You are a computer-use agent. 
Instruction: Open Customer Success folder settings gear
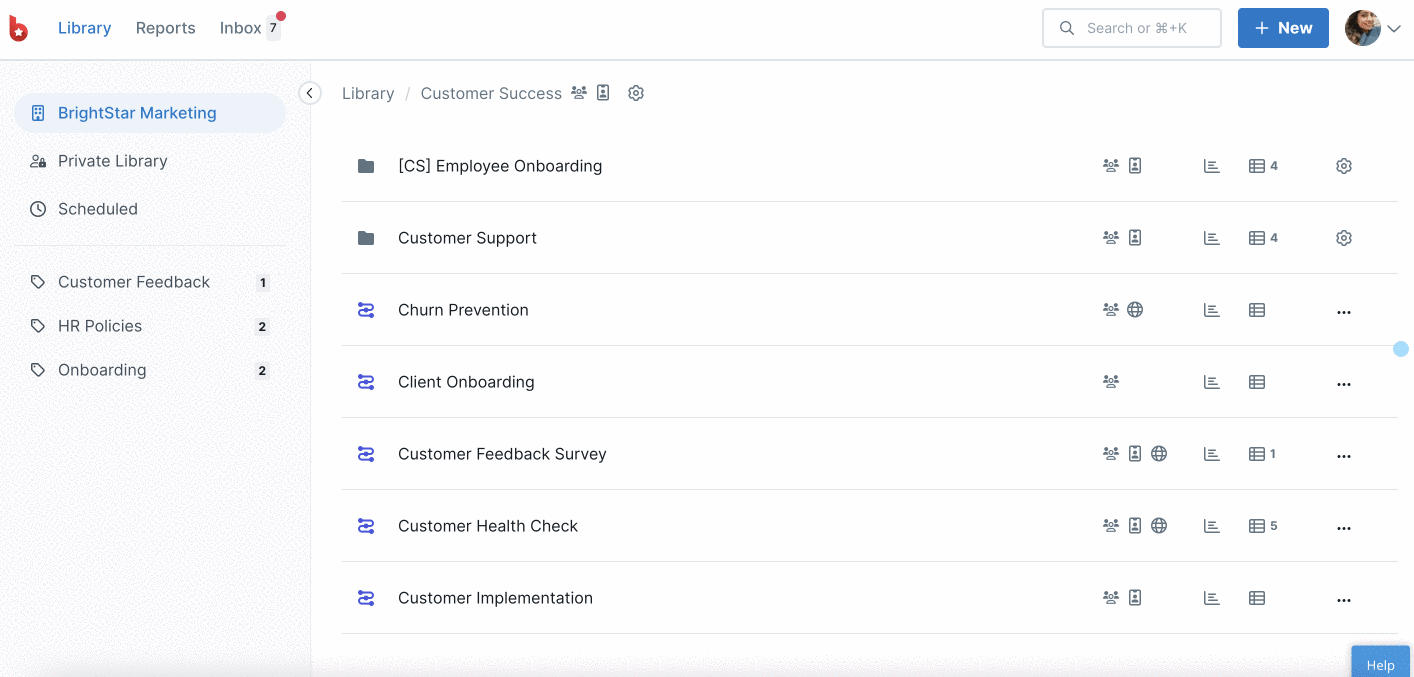coord(636,93)
